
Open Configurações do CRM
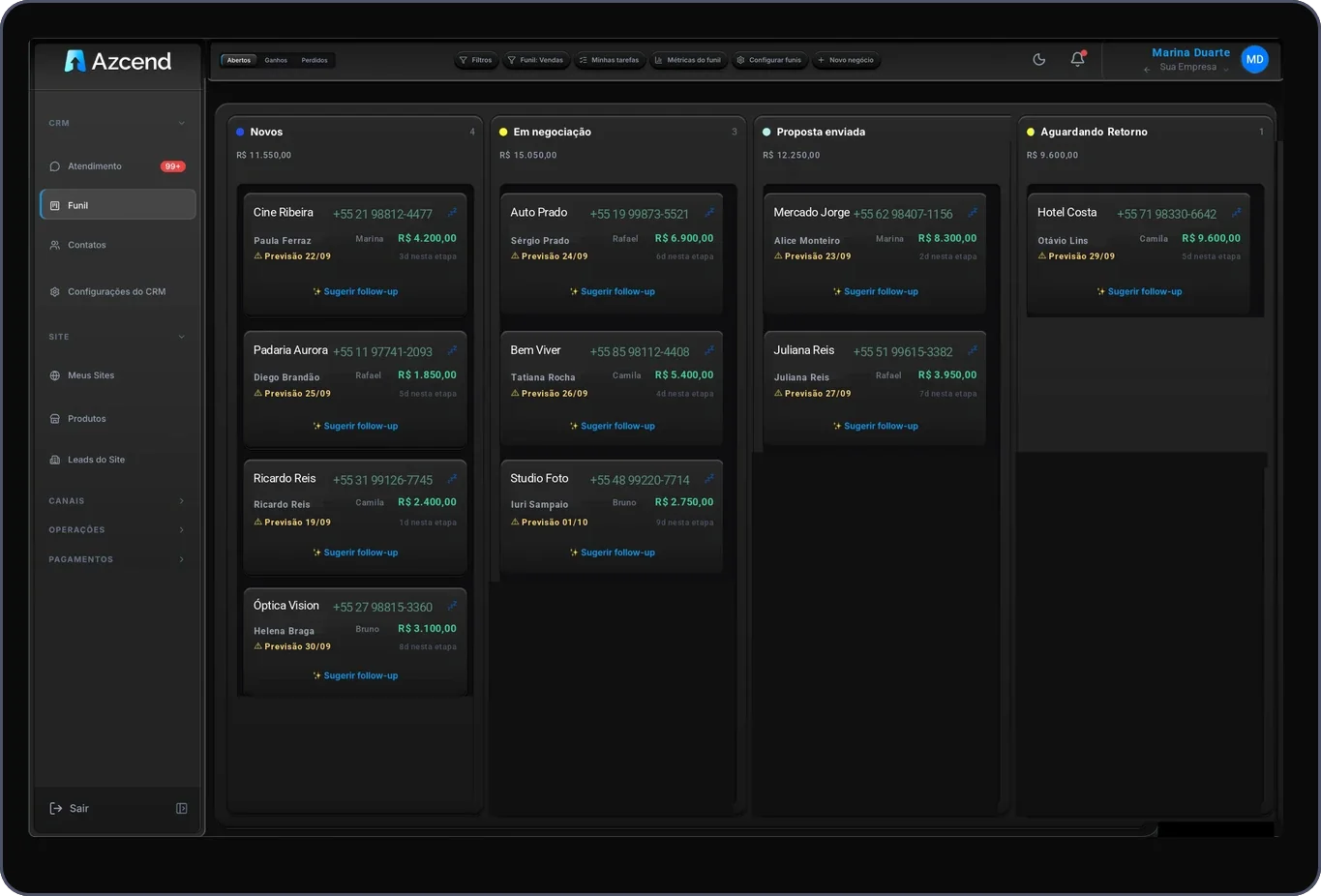click(117, 291)
